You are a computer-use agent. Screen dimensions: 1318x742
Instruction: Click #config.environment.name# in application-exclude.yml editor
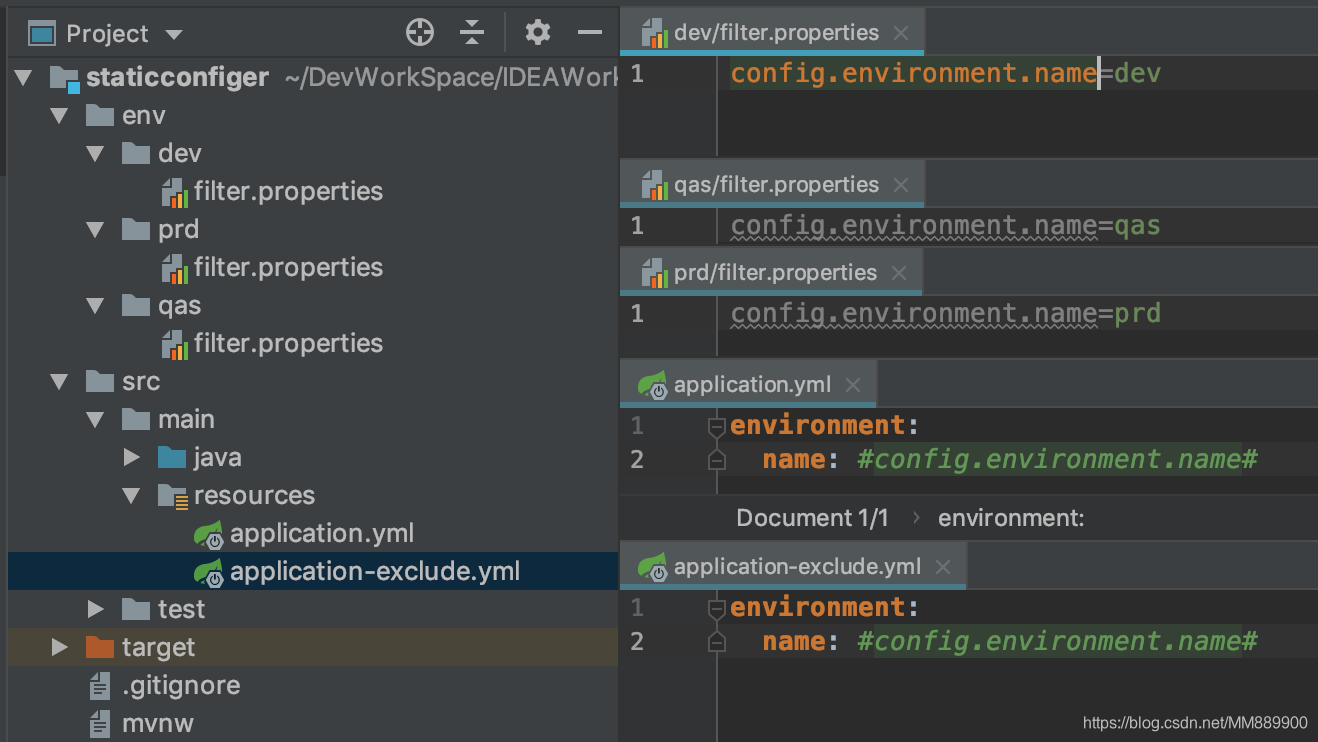coord(1057,641)
